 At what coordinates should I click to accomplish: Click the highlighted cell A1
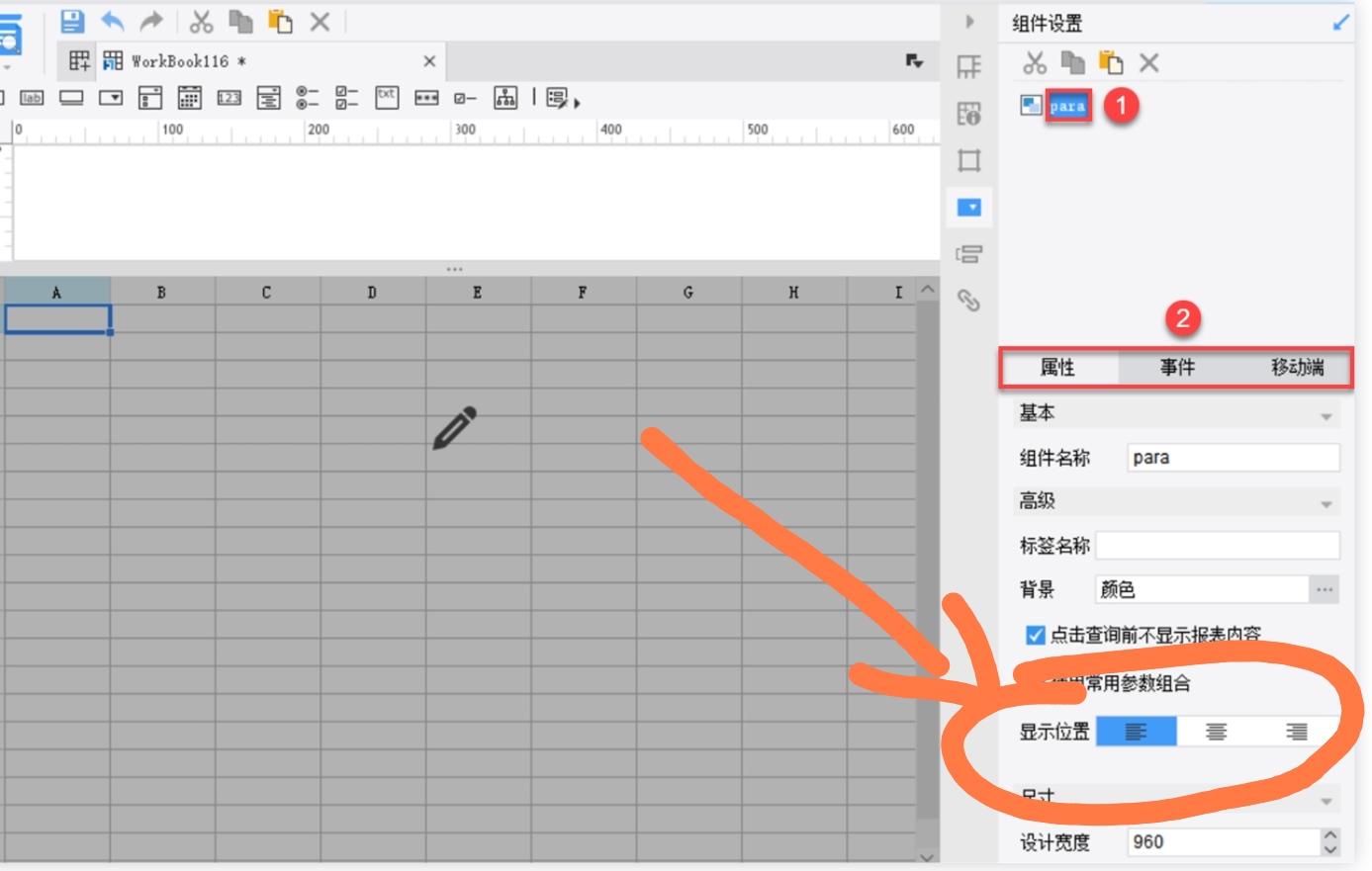coord(57,319)
